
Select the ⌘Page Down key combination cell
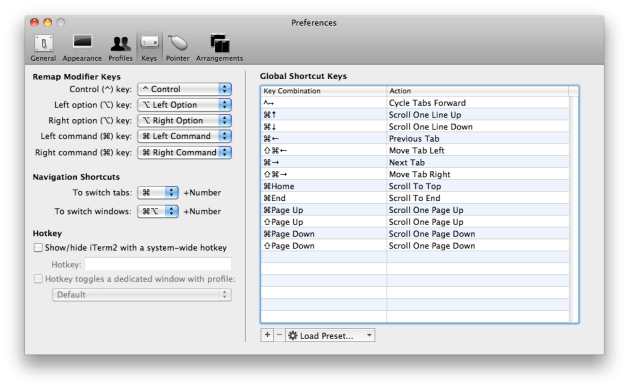click(324, 234)
